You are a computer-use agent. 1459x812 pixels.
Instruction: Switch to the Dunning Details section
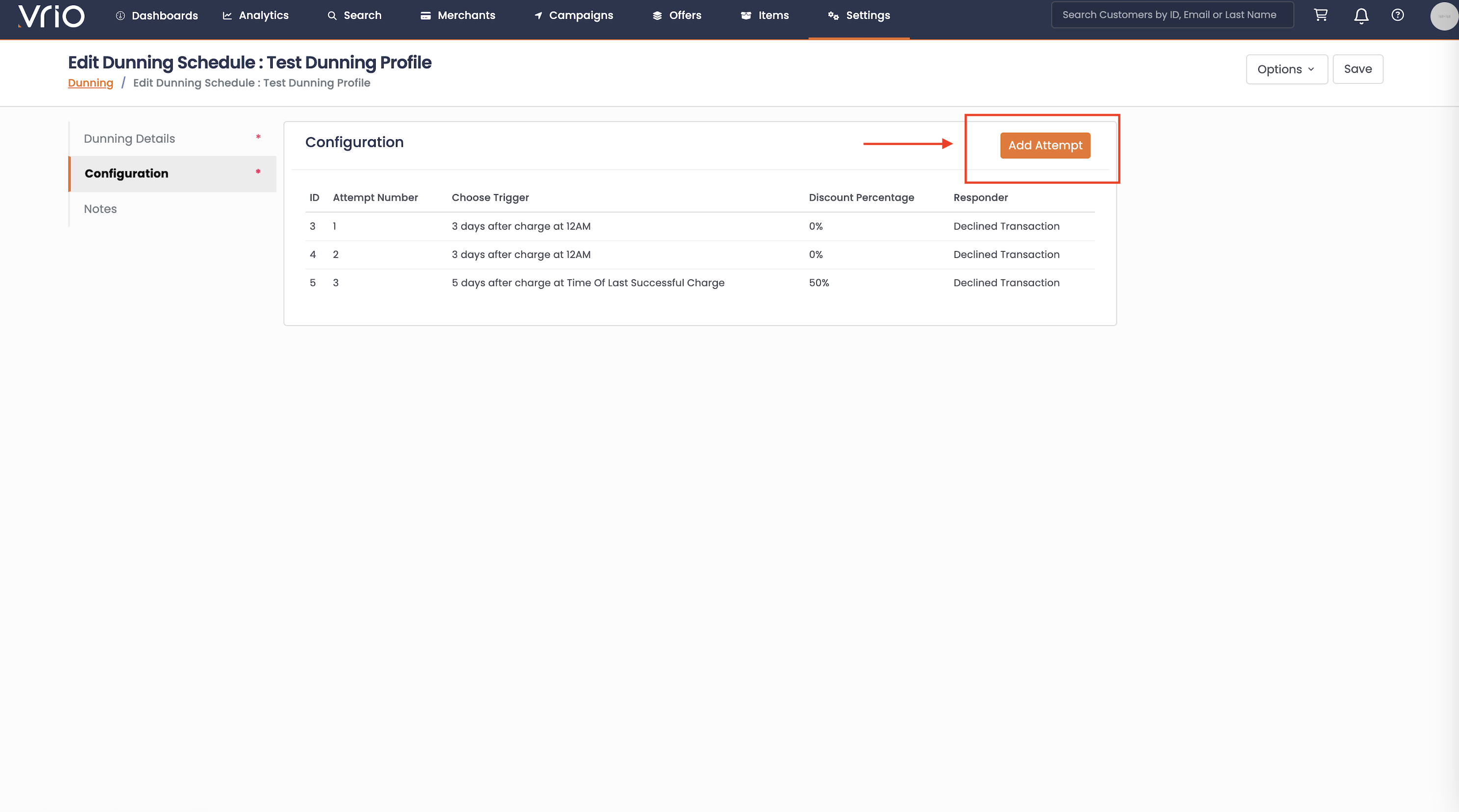click(x=129, y=139)
